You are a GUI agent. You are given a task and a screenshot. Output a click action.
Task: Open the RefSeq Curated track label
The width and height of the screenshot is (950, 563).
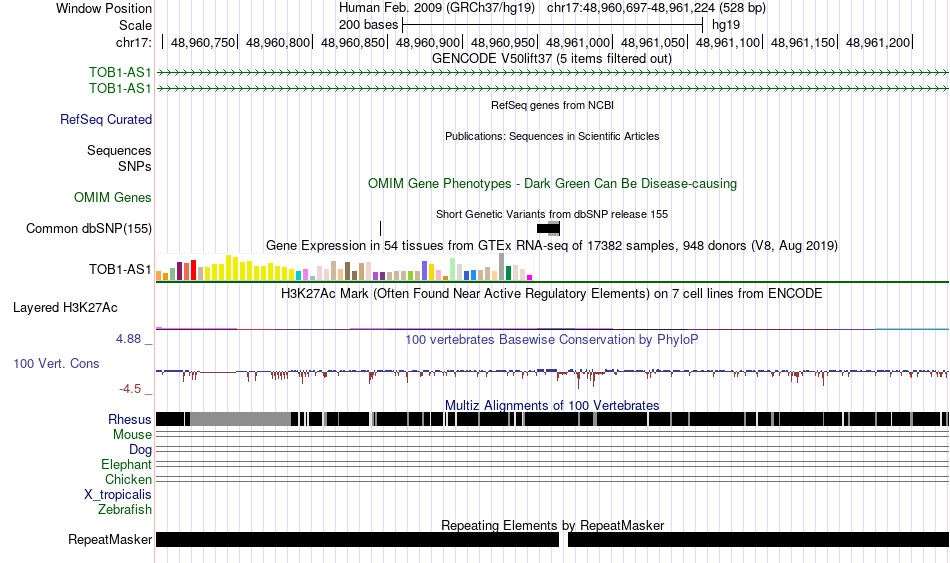[106, 119]
